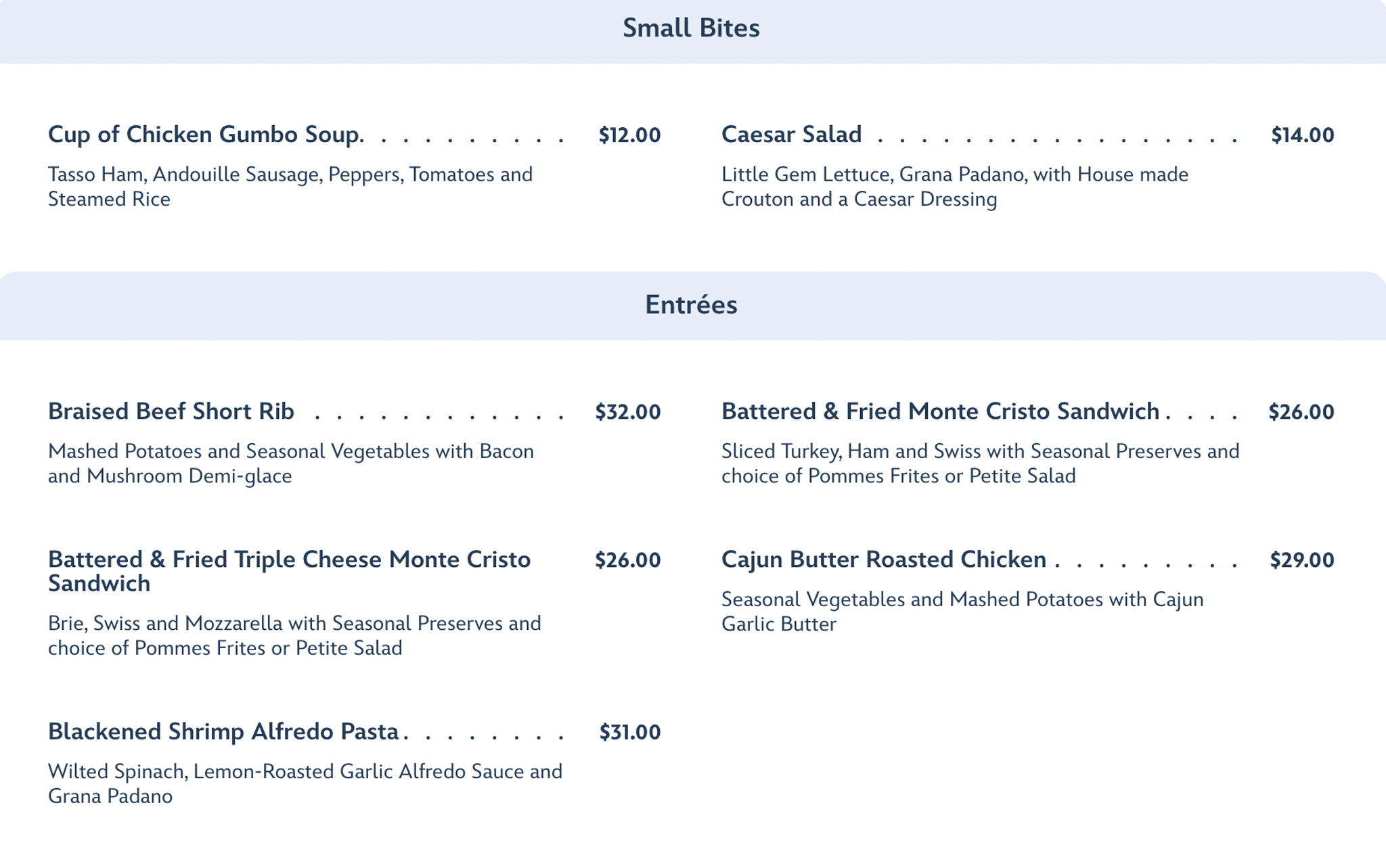
Task: Click the $31.00 shrimp pasta price
Action: pyautogui.click(x=629, y=733)
